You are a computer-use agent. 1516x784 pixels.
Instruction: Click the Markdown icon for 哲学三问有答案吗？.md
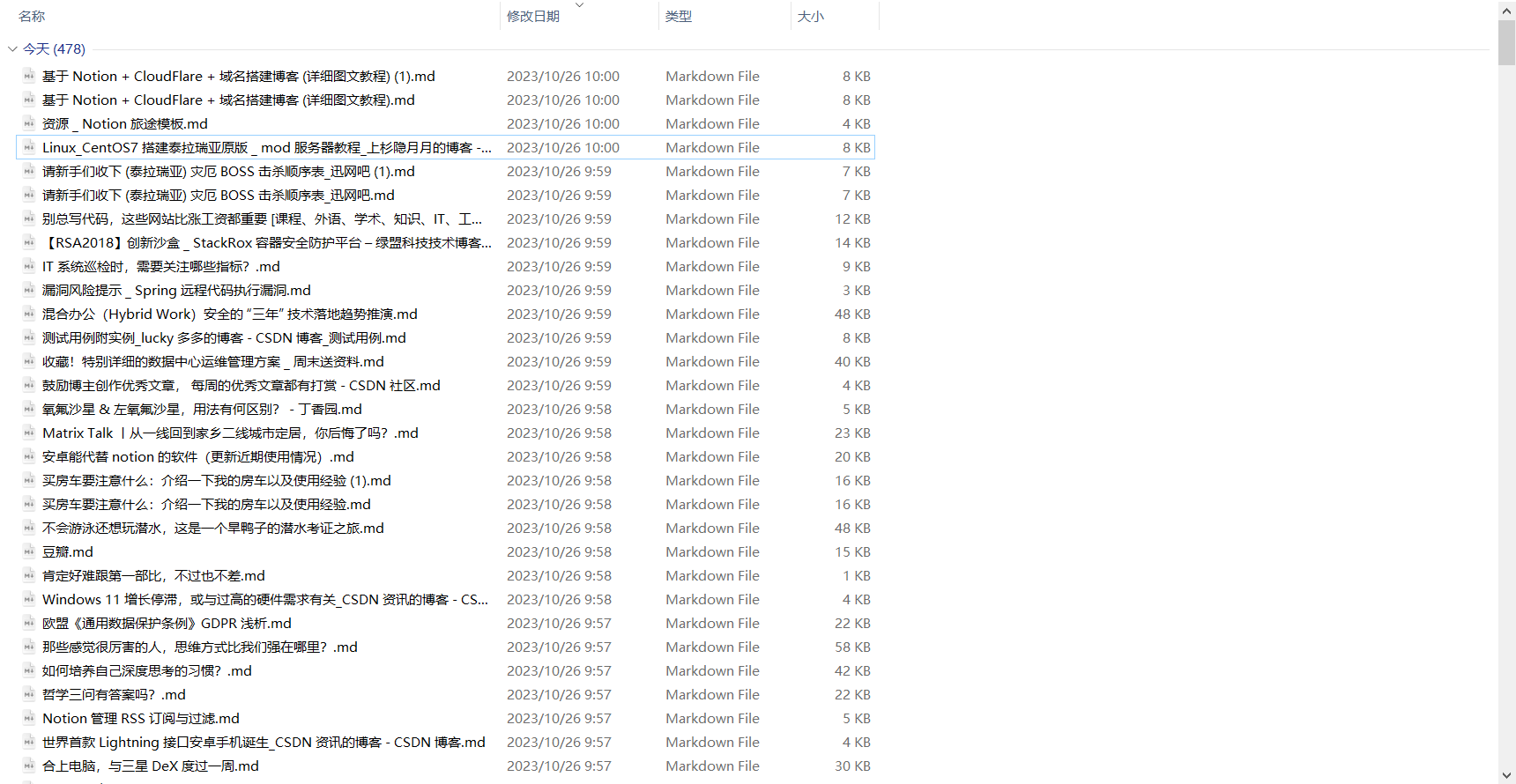pyautogui.click(x=29, y=695)
